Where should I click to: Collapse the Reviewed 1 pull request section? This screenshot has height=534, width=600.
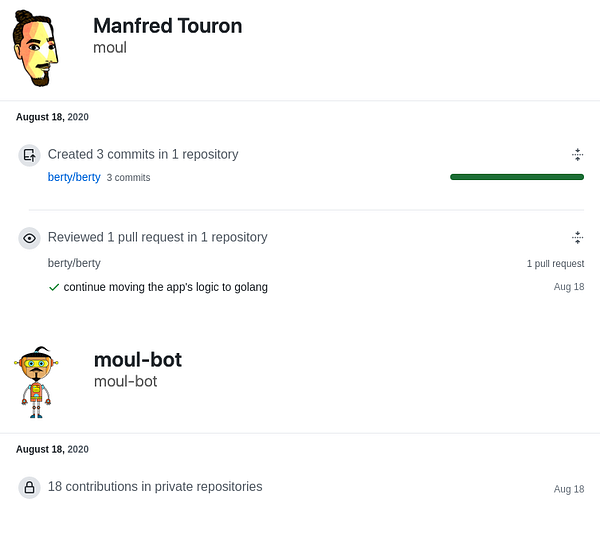577,238
